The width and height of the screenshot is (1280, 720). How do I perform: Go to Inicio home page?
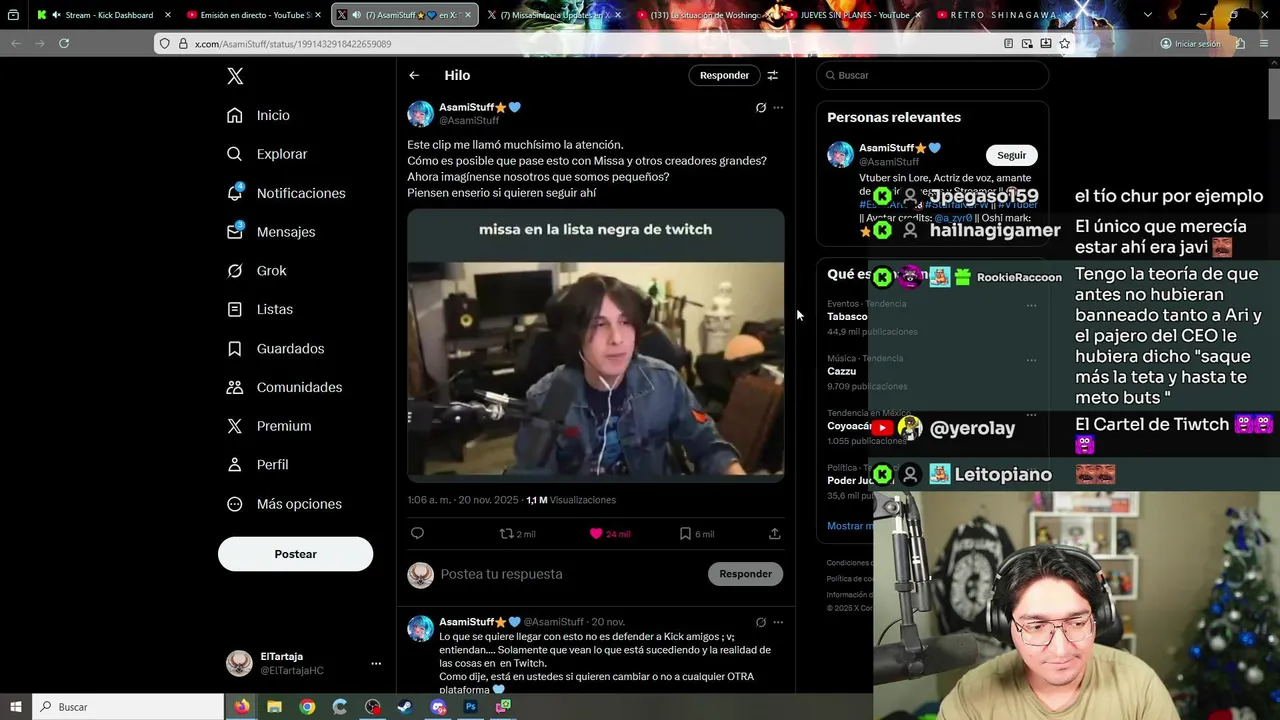pos(258,115)
